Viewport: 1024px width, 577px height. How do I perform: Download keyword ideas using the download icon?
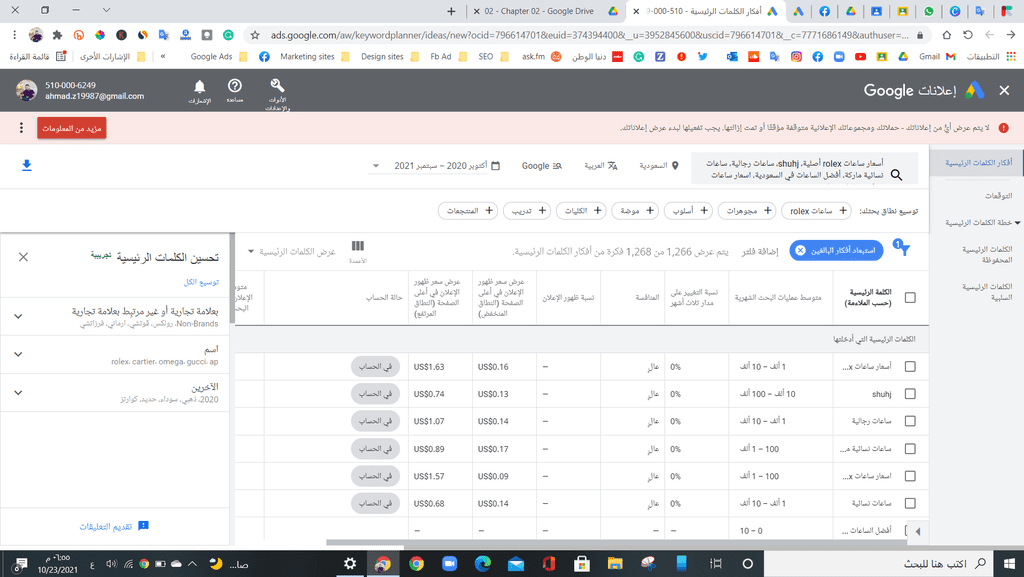pos(27,166)
